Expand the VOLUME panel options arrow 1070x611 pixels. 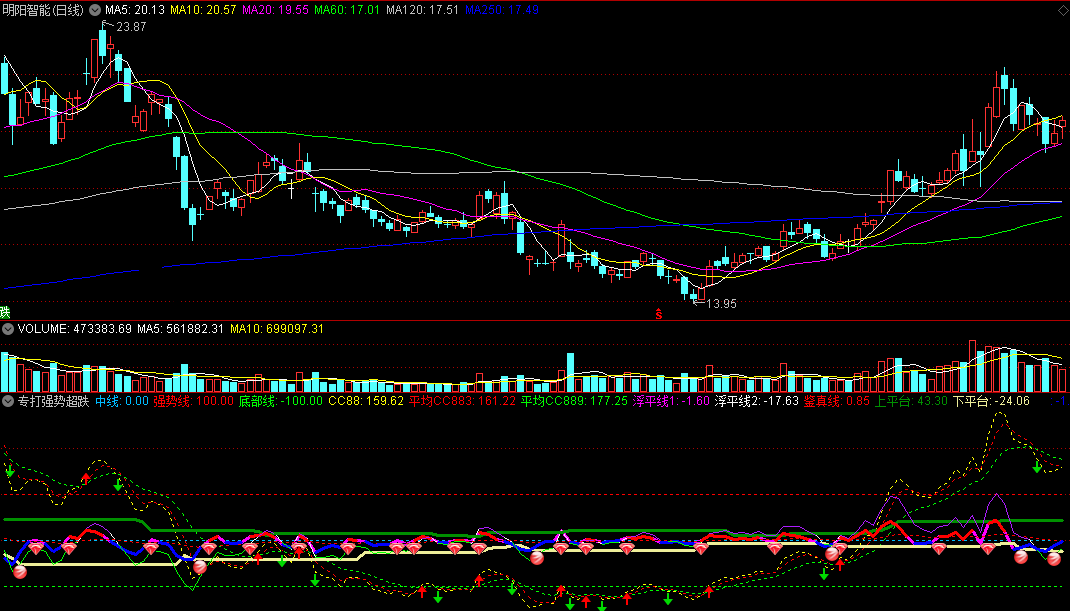(x=8, y=329)
